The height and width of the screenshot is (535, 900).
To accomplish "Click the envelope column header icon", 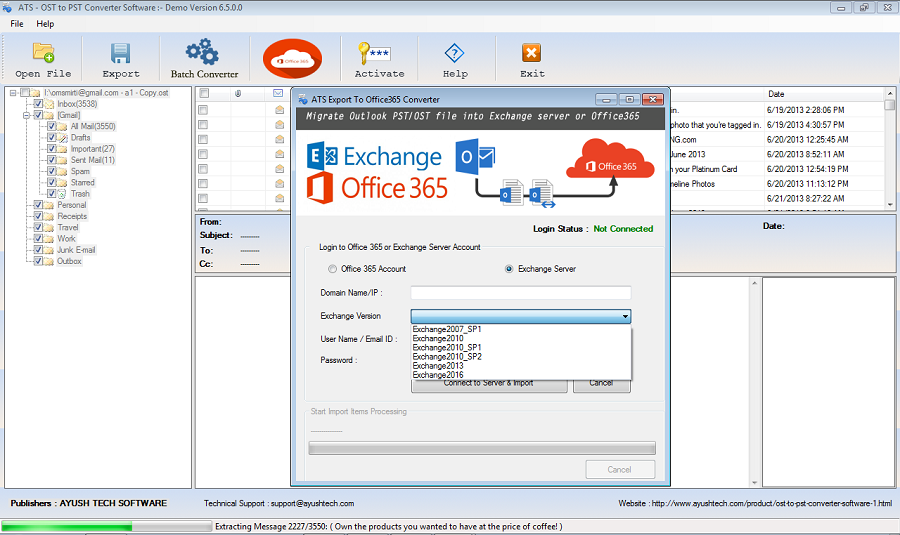I will 278,94.
